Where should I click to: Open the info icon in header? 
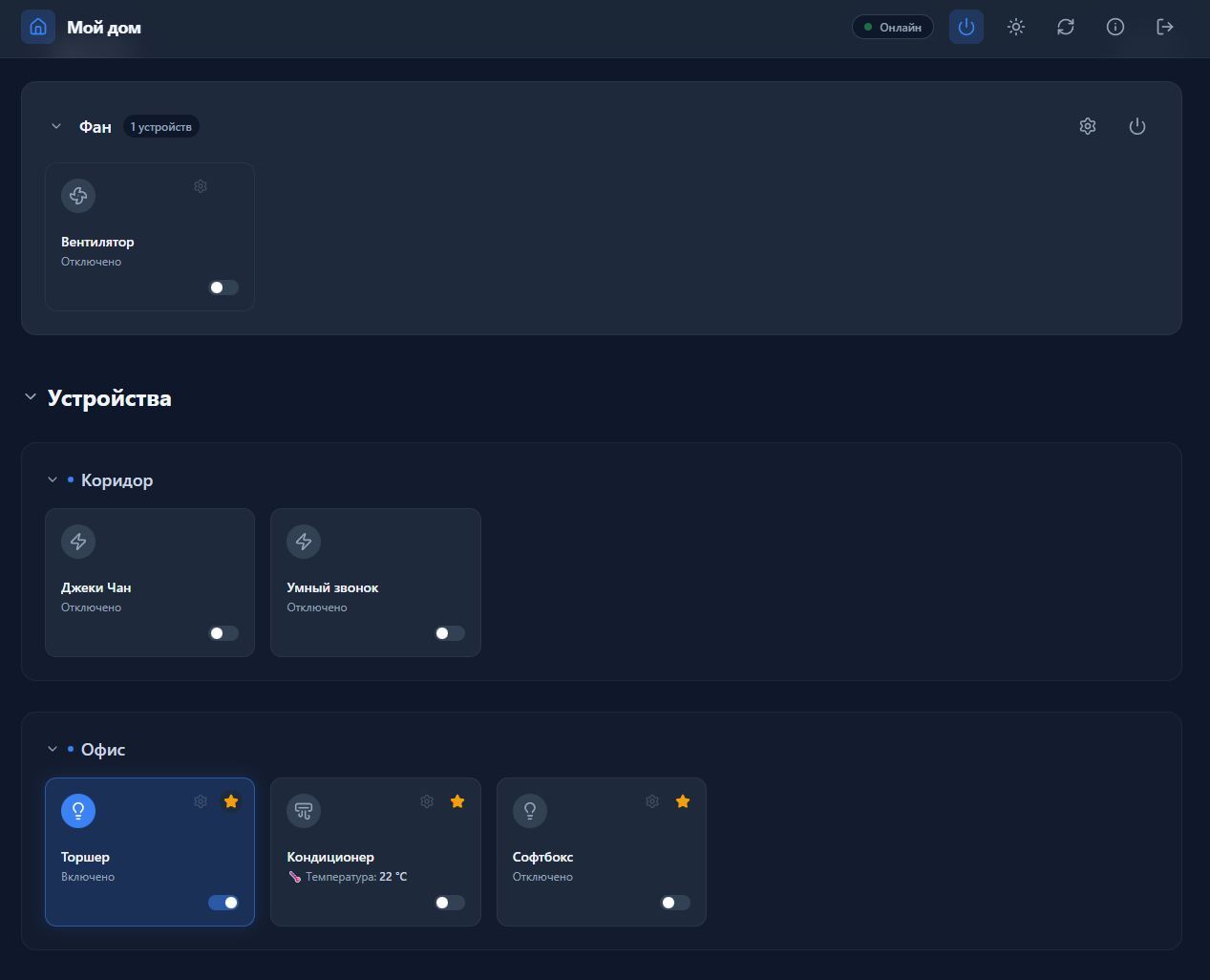(x=1115, y=27)
